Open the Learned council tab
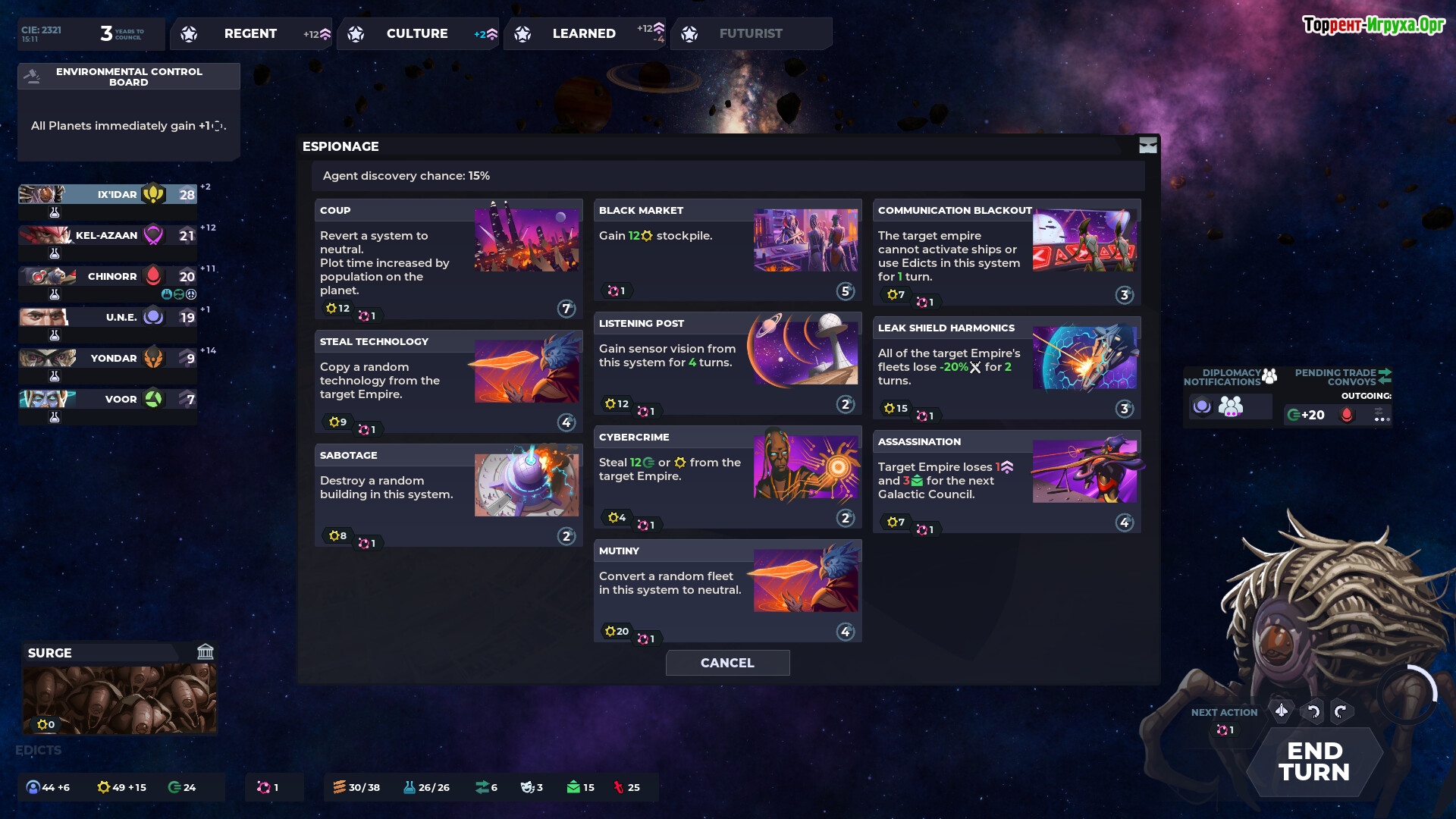This screenshot has width=1456, height=819. (584, 33)
